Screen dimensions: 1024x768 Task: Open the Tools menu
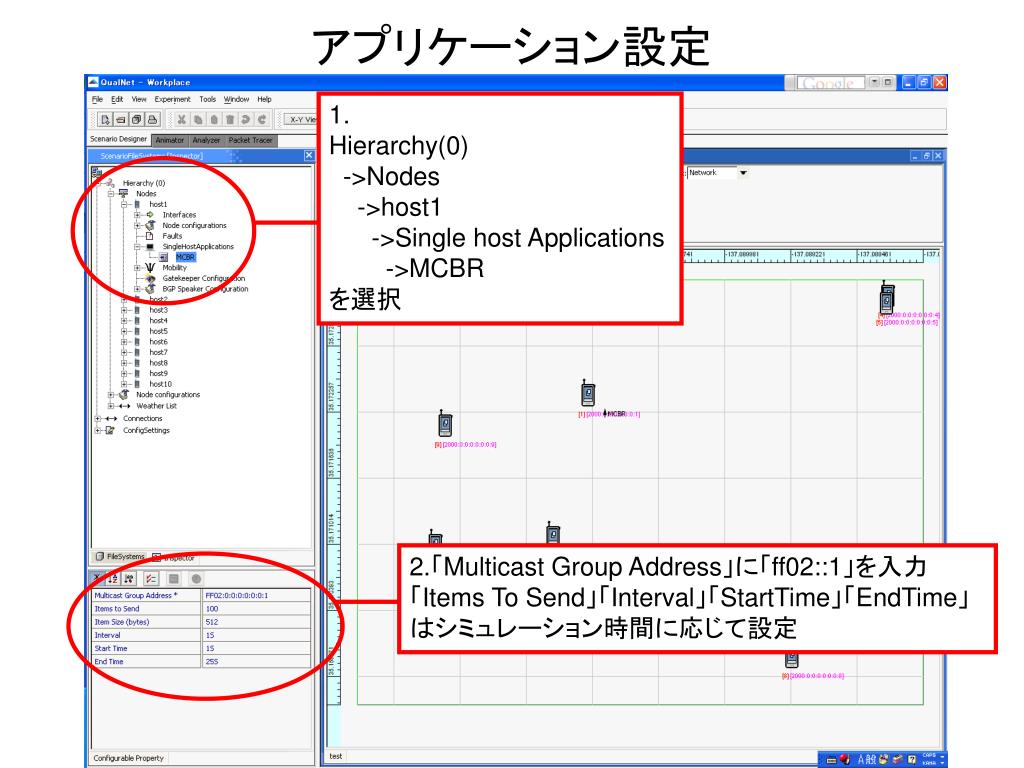208,99
